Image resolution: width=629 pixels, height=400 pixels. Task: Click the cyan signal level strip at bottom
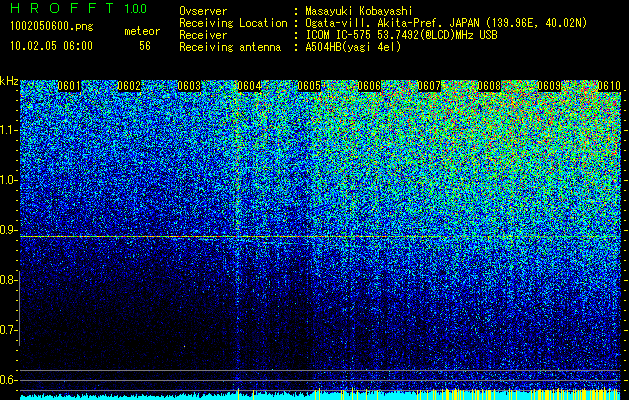pos(320,396)
